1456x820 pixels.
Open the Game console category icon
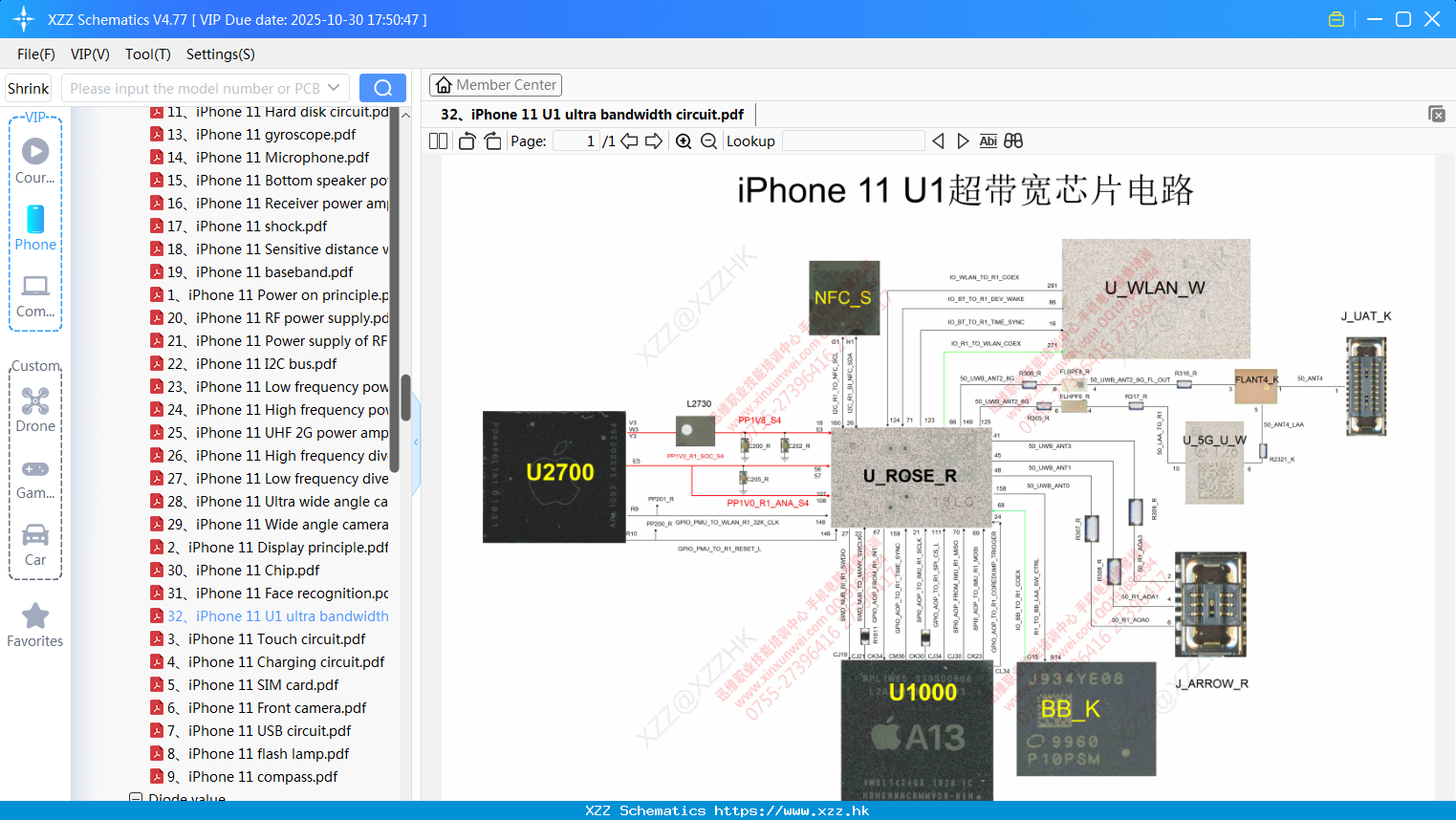35,469
